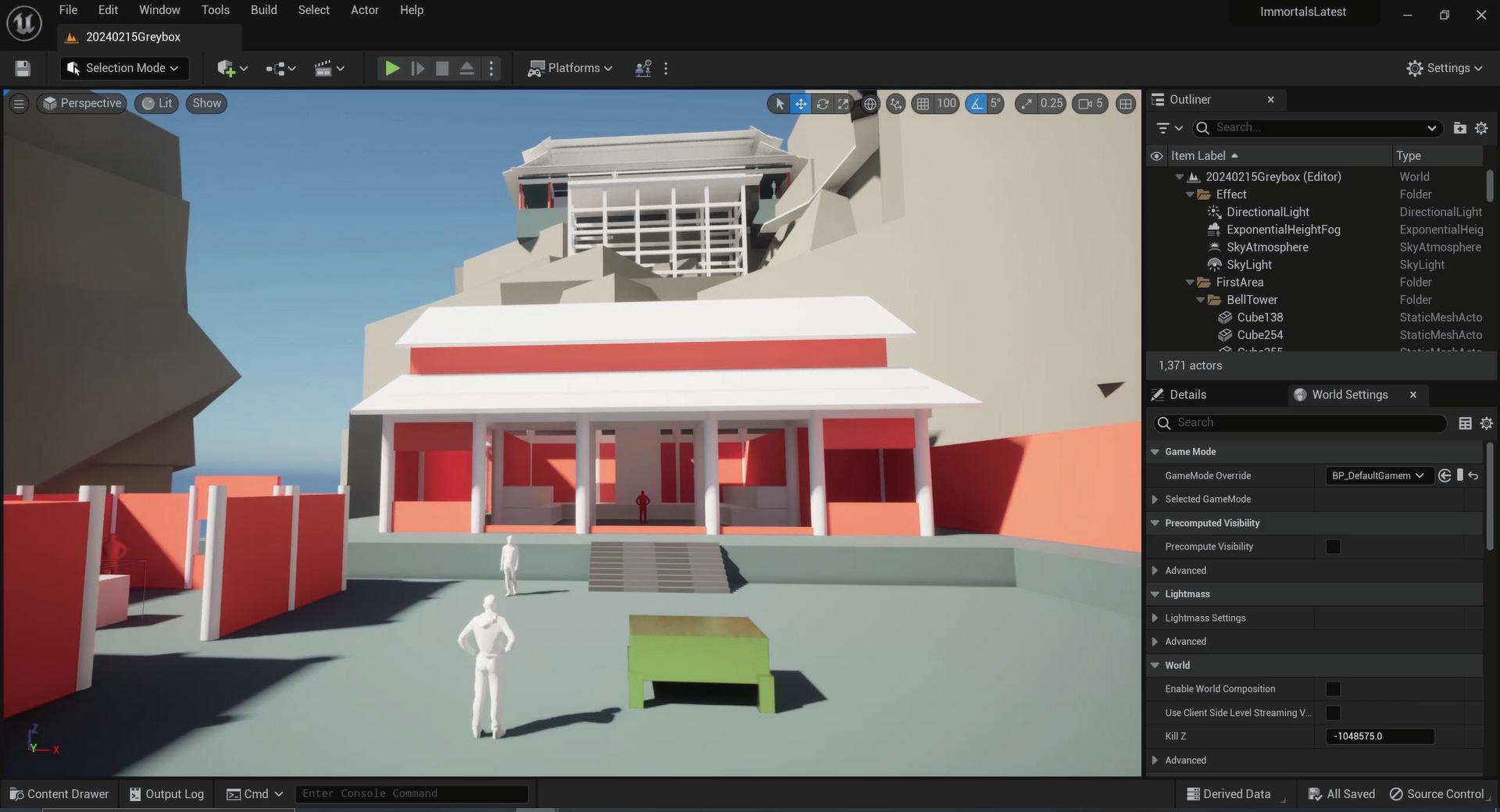This screenshot has width=1500, height=812.
Task: Open the Build menu
Action: [263, 10]
